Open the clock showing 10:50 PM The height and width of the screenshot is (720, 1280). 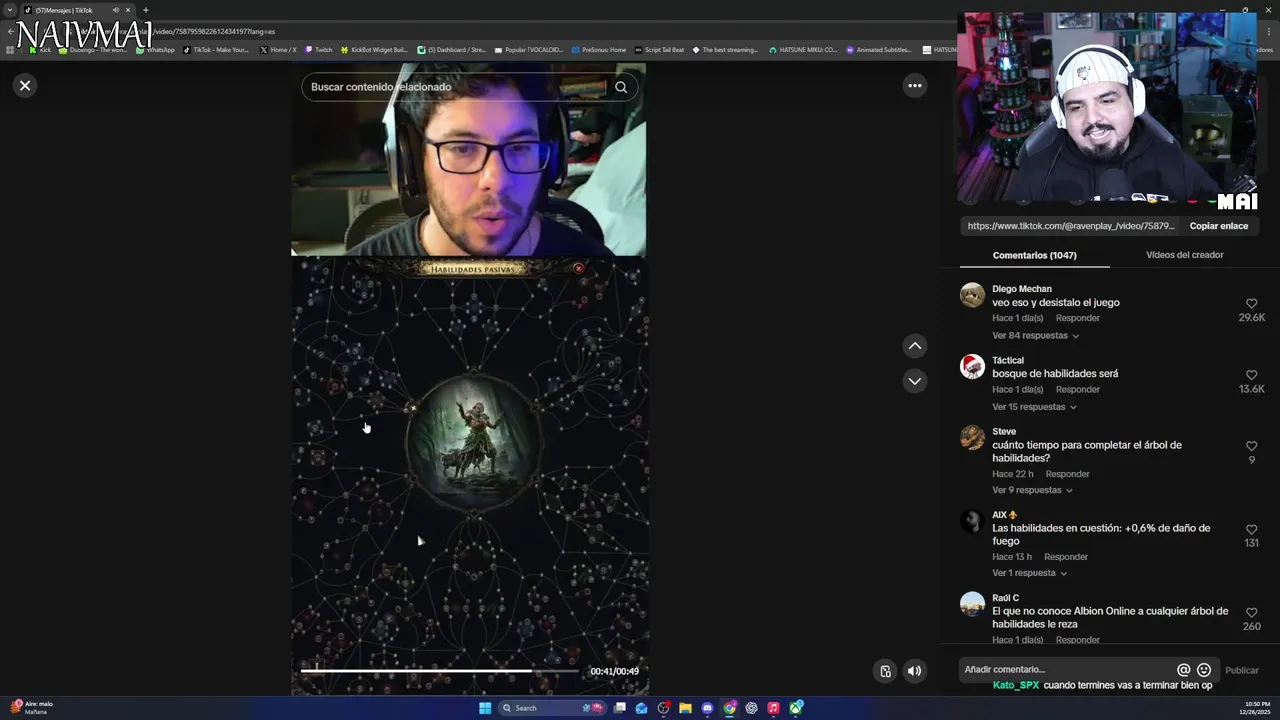point(1257,708)
